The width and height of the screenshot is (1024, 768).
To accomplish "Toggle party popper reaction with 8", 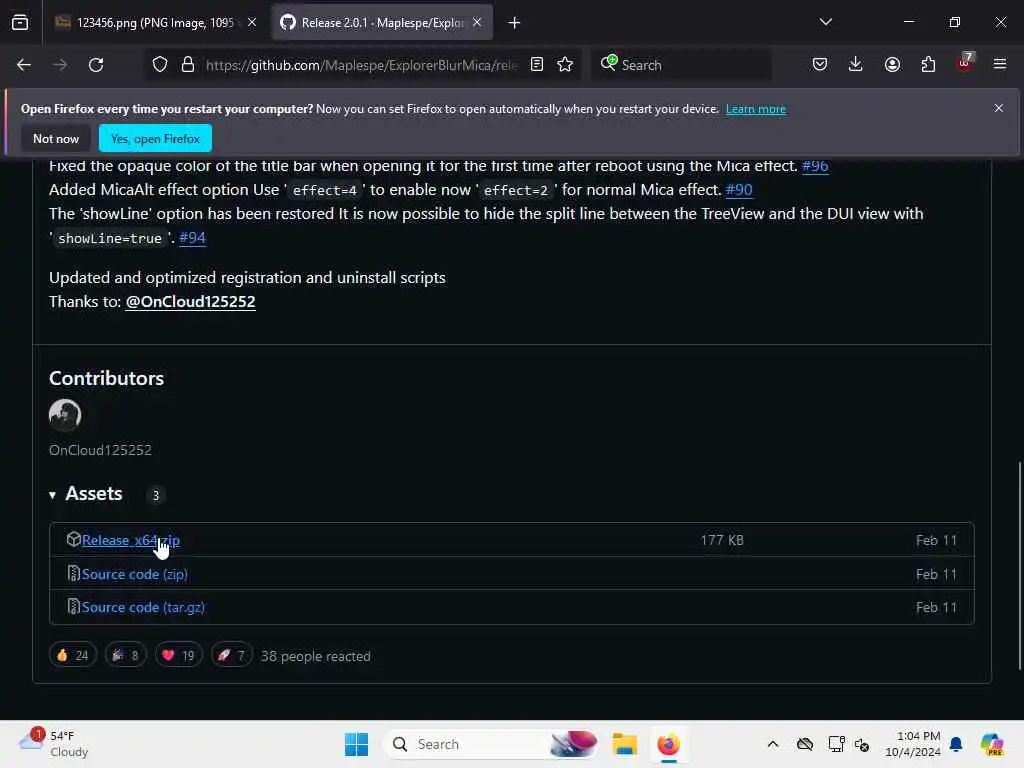I will (x=125, y=655).
